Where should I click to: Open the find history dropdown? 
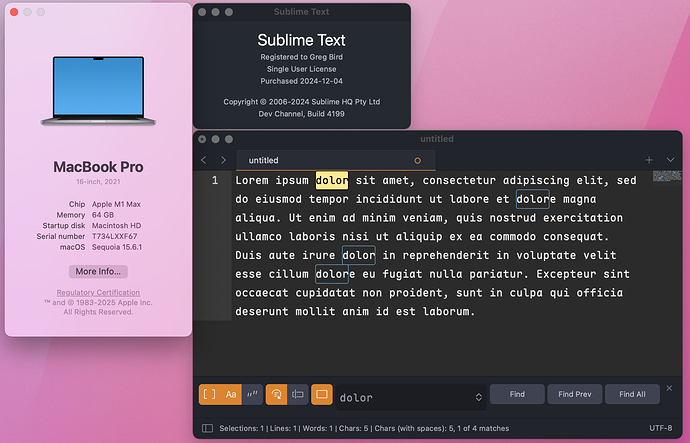(478, 397)
